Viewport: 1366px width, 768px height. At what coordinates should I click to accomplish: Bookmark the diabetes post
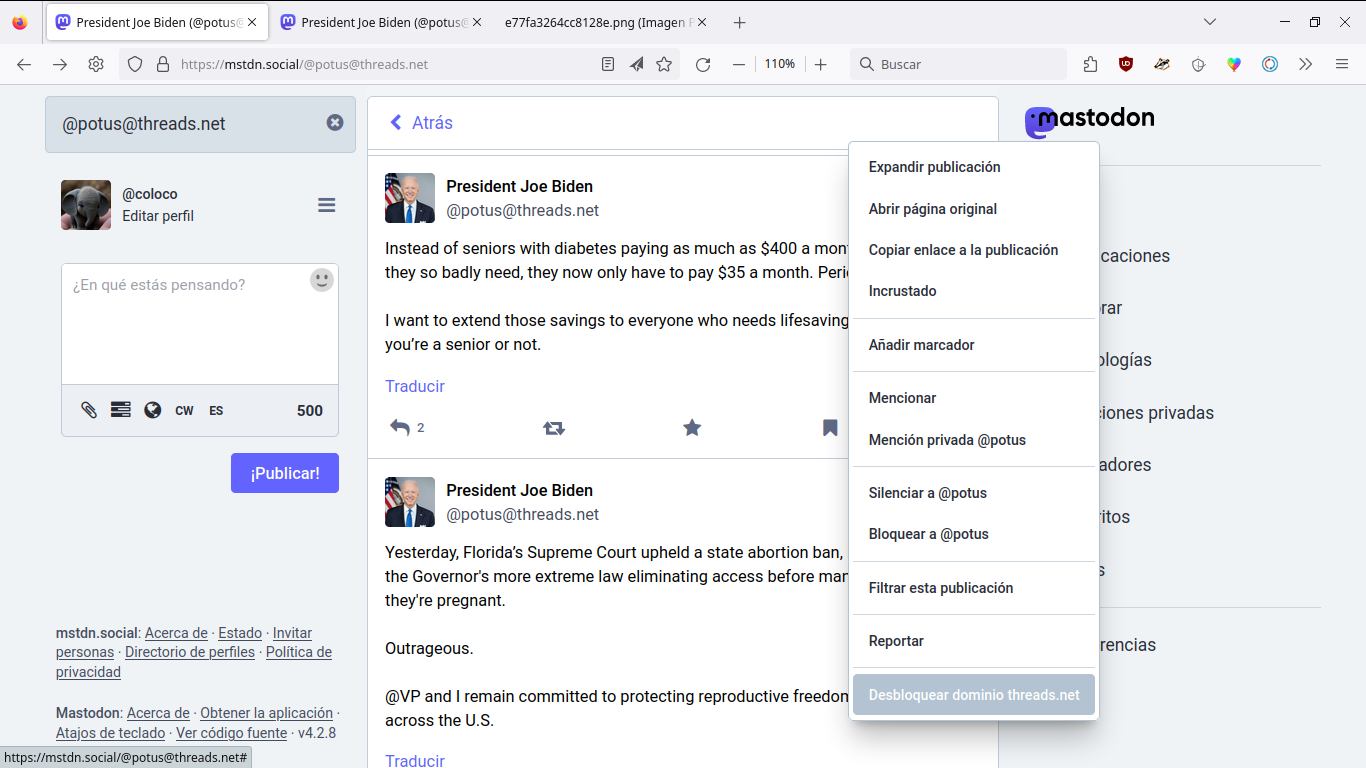(x=830, y=428)
